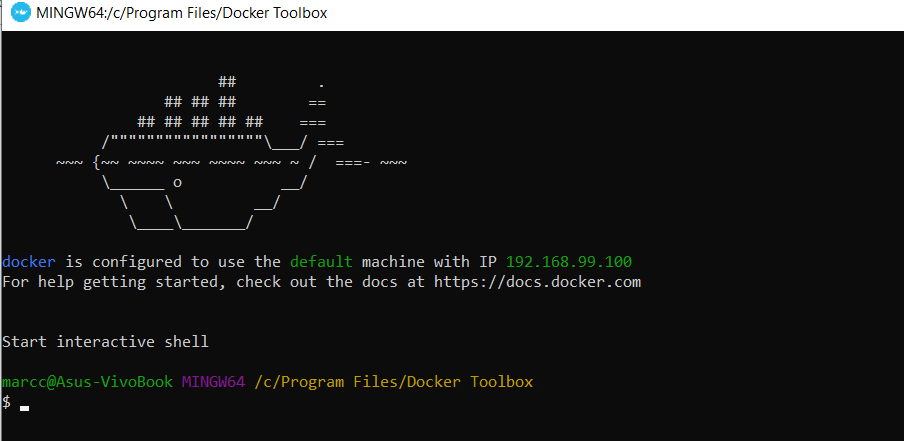Click the green 'default' machine name
Screen dimensions: 904x441
click(x=321, y=262)
